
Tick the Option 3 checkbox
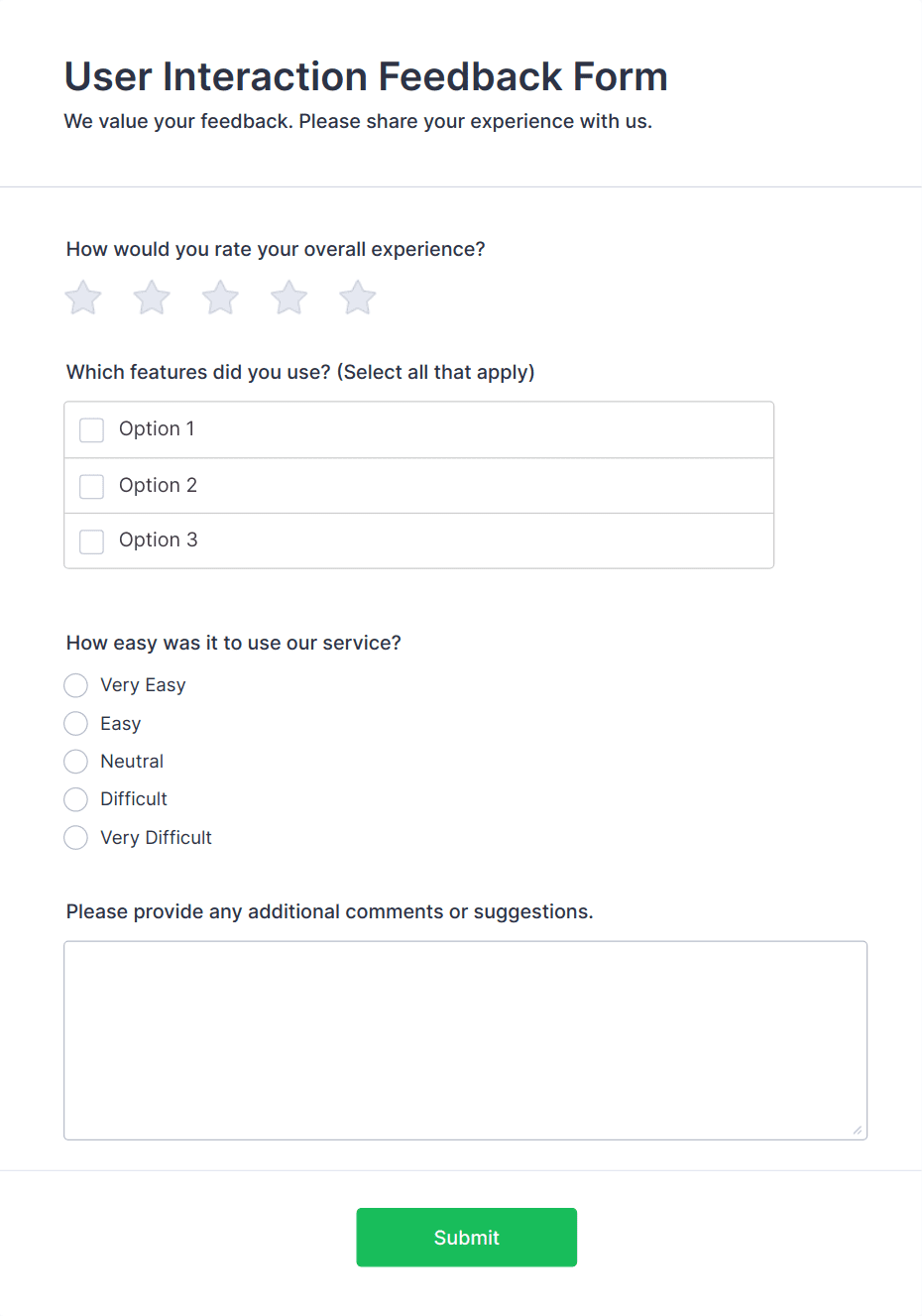point(91,540)
